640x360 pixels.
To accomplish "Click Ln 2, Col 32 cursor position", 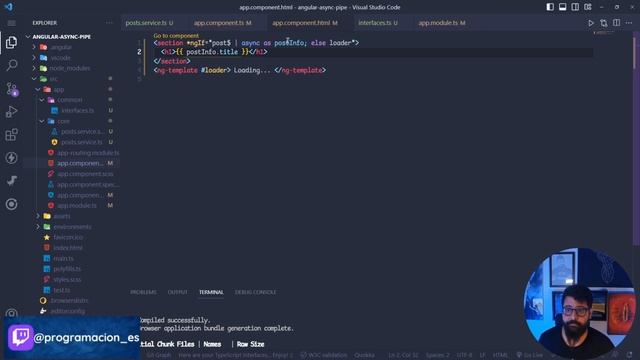I will coord(404,355).
